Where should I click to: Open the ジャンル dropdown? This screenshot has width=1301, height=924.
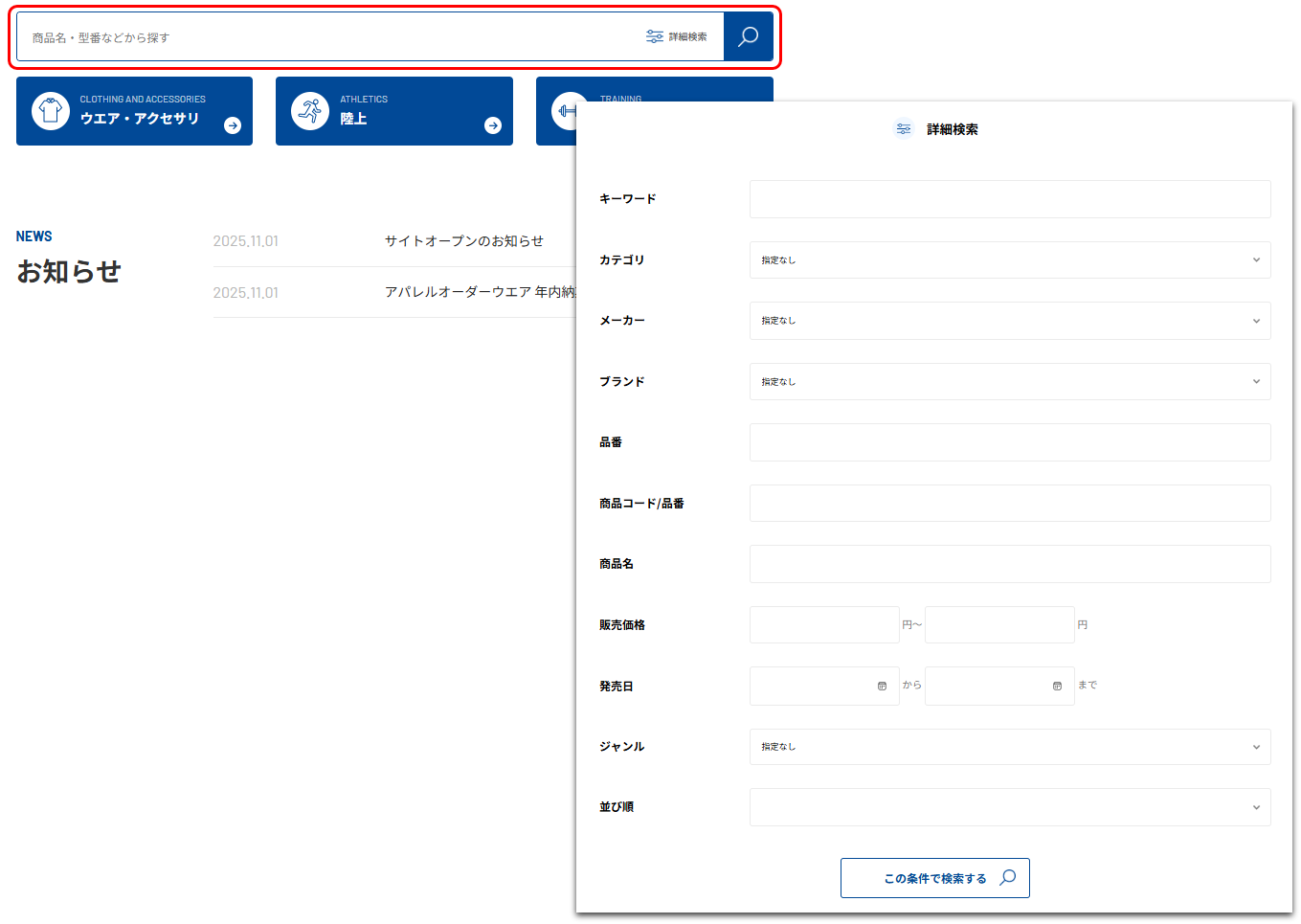[x=1009, y=747]
